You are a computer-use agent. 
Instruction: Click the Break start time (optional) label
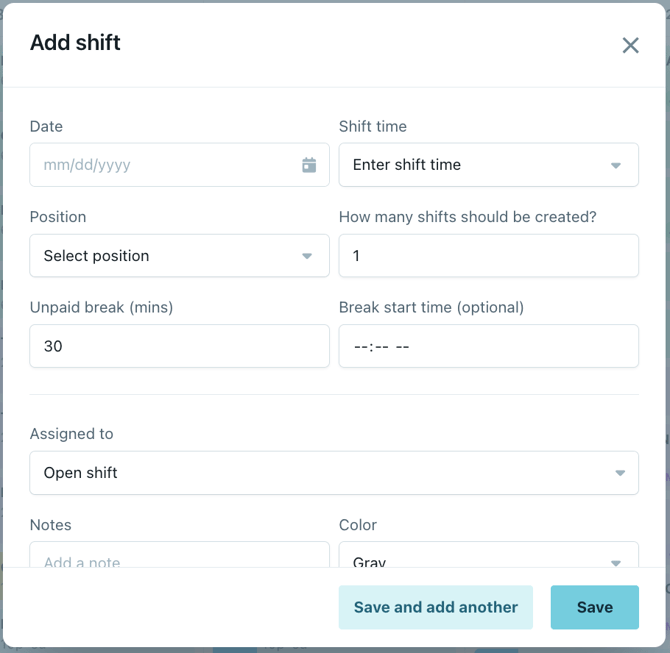coord(431,307)
